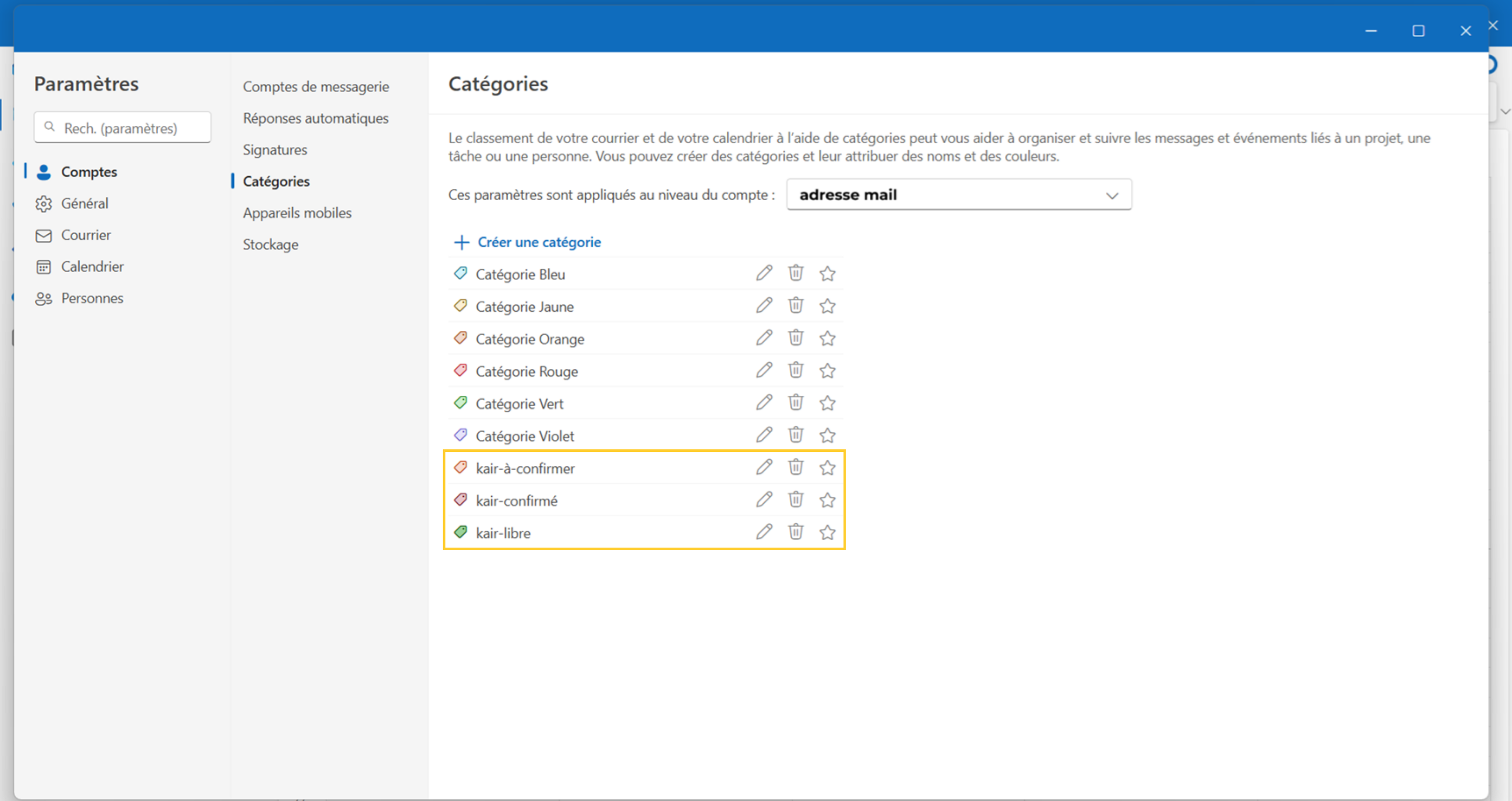Open Signatures settings page

coord(275,150)
